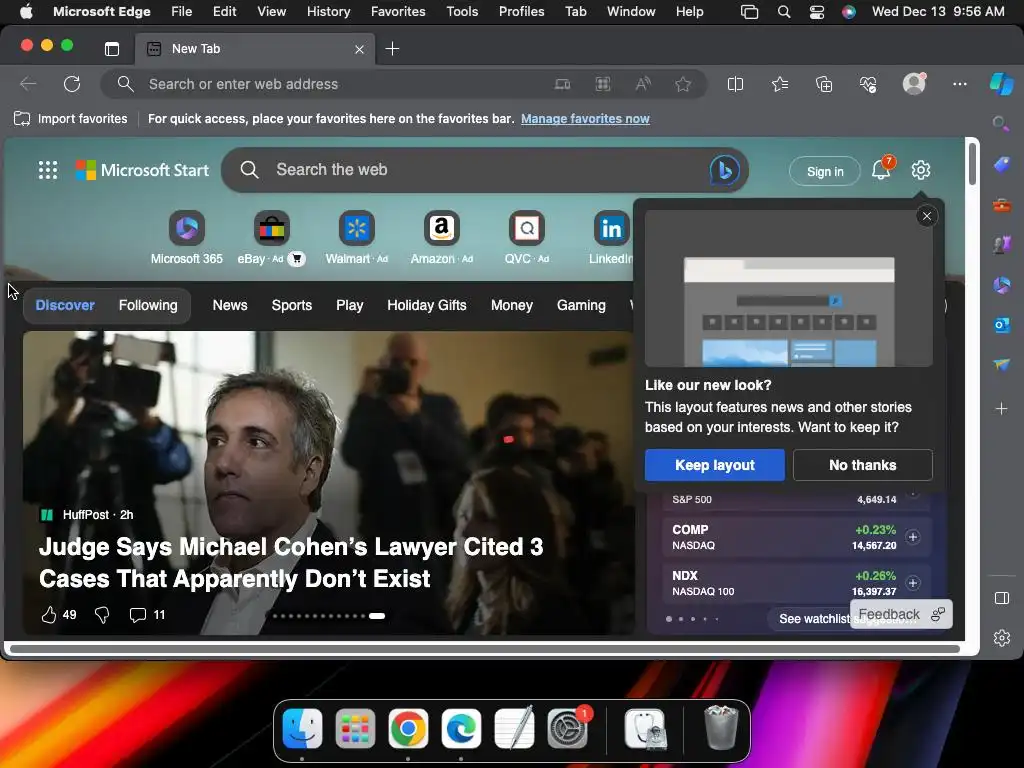
Task: Open the Holiday Gifts category
Action: click(x=427, y=305)
